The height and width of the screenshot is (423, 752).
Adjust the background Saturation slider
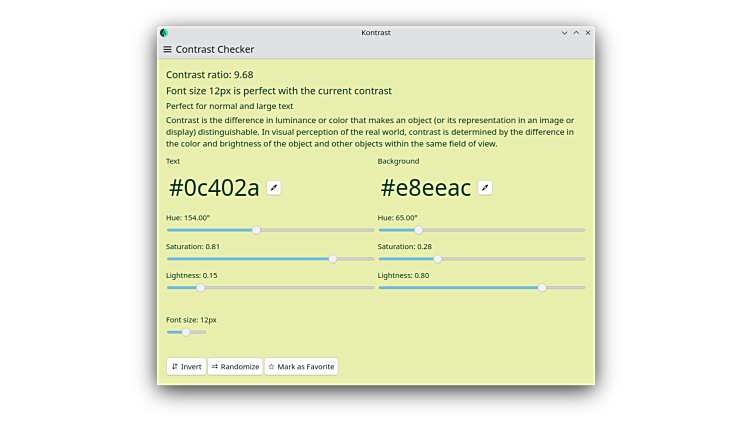437,259
